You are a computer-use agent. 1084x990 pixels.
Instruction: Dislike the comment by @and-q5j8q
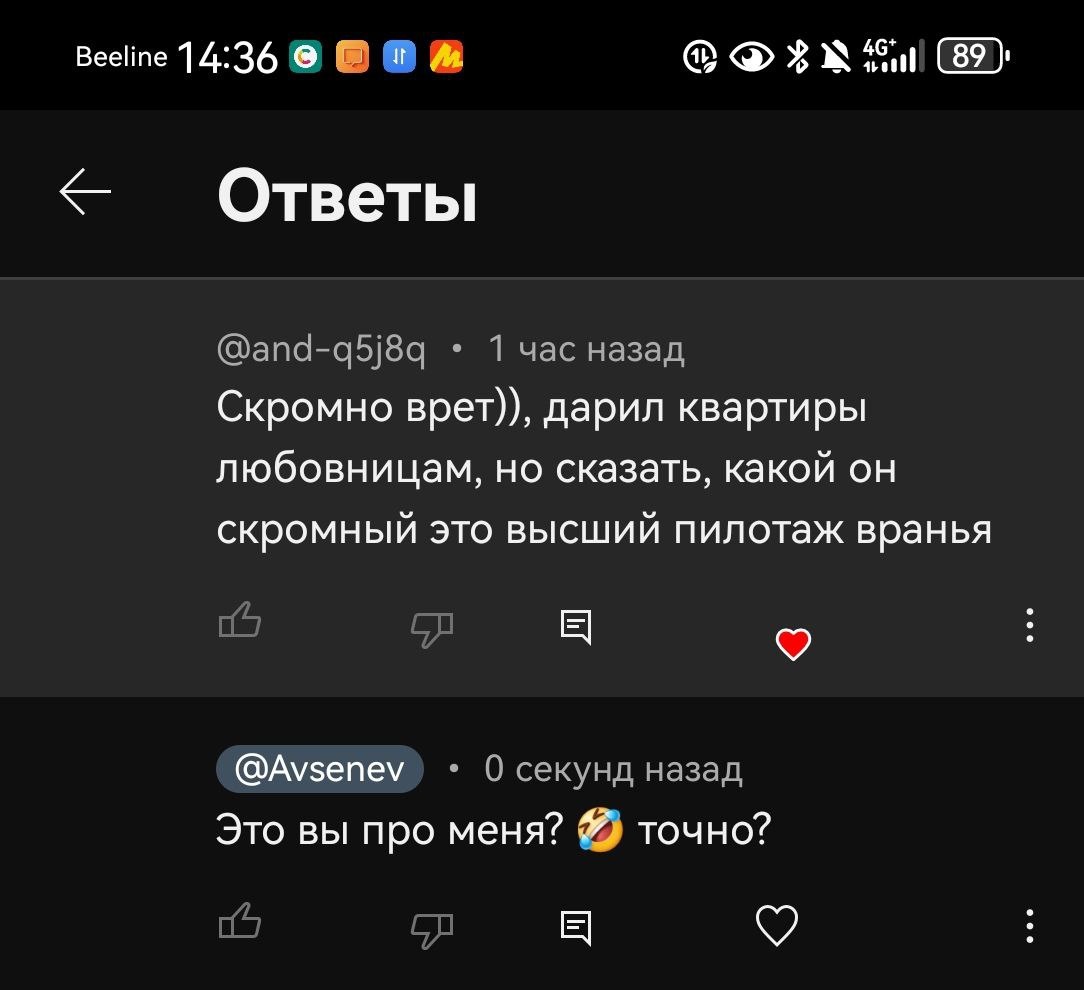(x=431, y=628)
